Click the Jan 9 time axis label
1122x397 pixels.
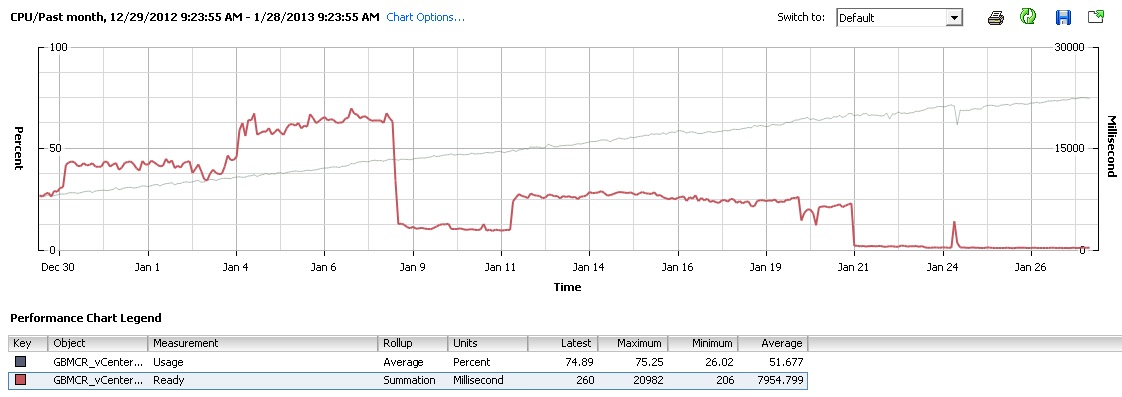[x=413, y=268]
